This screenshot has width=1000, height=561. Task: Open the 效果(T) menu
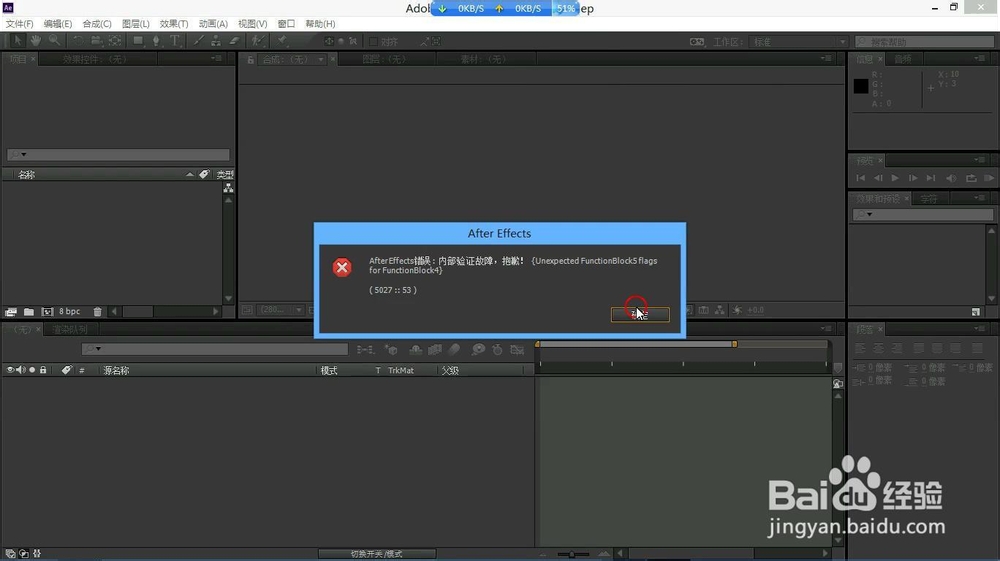(x=174, y=24)
